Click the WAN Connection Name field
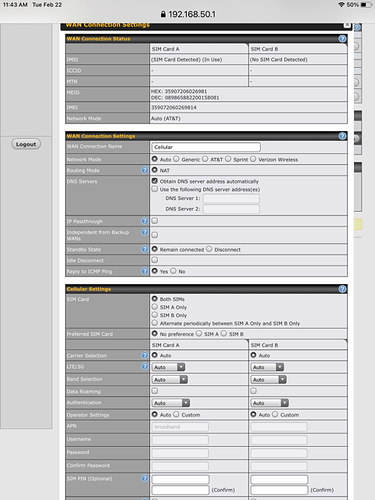 206,147
